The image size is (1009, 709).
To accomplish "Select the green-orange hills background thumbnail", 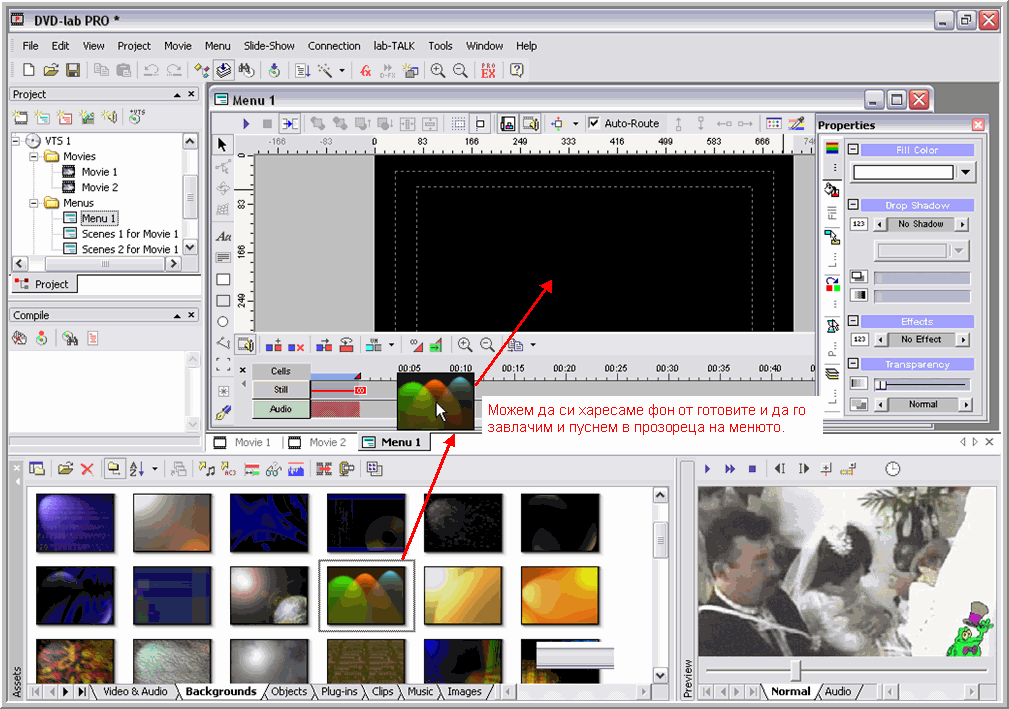I will [366, 596].
